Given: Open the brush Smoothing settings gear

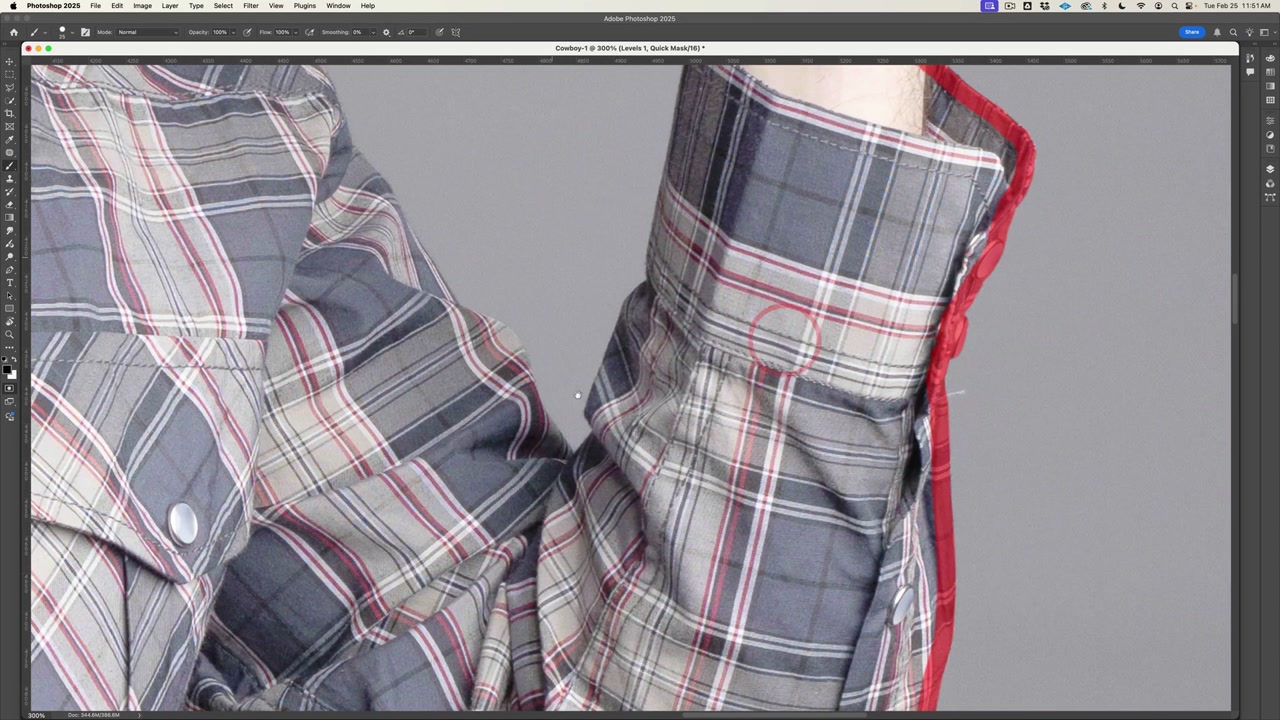Looking at the screenshot, I should click(x=386, y=32).
